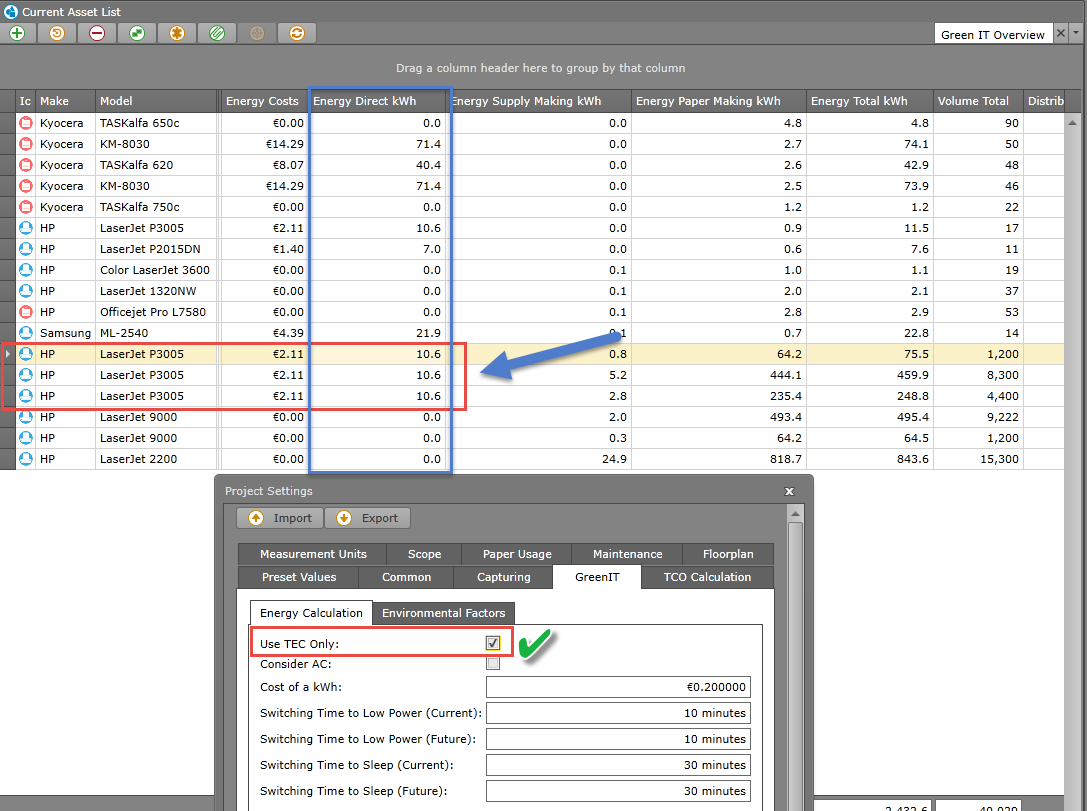Click the green paperclip attachment icon
The width and height of the screenshot is (1087, 811).
tap(217, 33)
